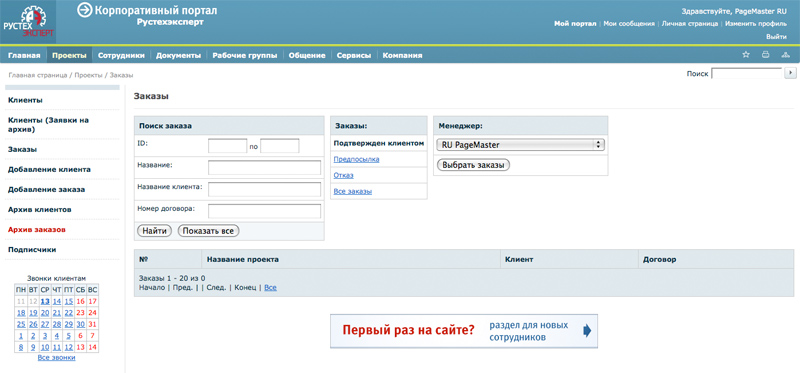
Task: Open the Документы menu item
Action: (x=179, y=56)
